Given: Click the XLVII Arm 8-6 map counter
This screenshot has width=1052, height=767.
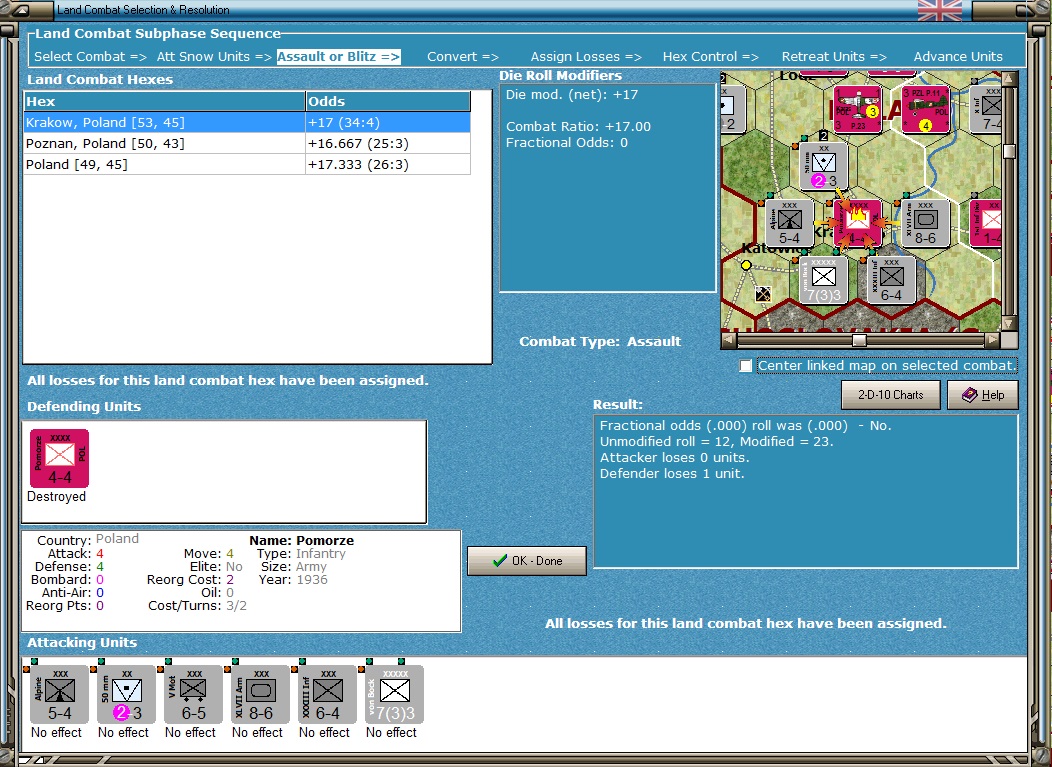Looking at the screenshot, I should [925, 223].
